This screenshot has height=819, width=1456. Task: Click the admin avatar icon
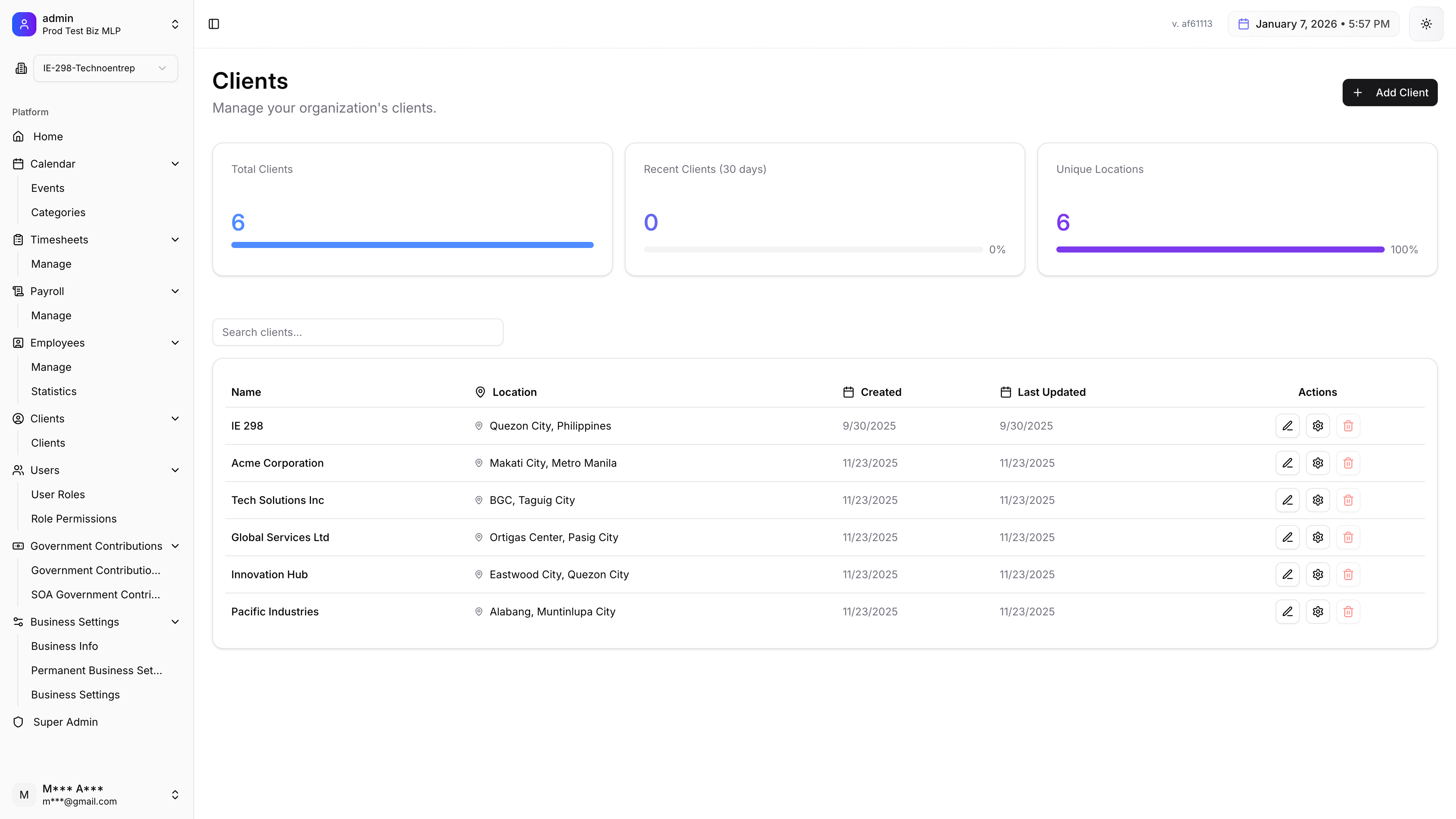[x=24, y=24]
